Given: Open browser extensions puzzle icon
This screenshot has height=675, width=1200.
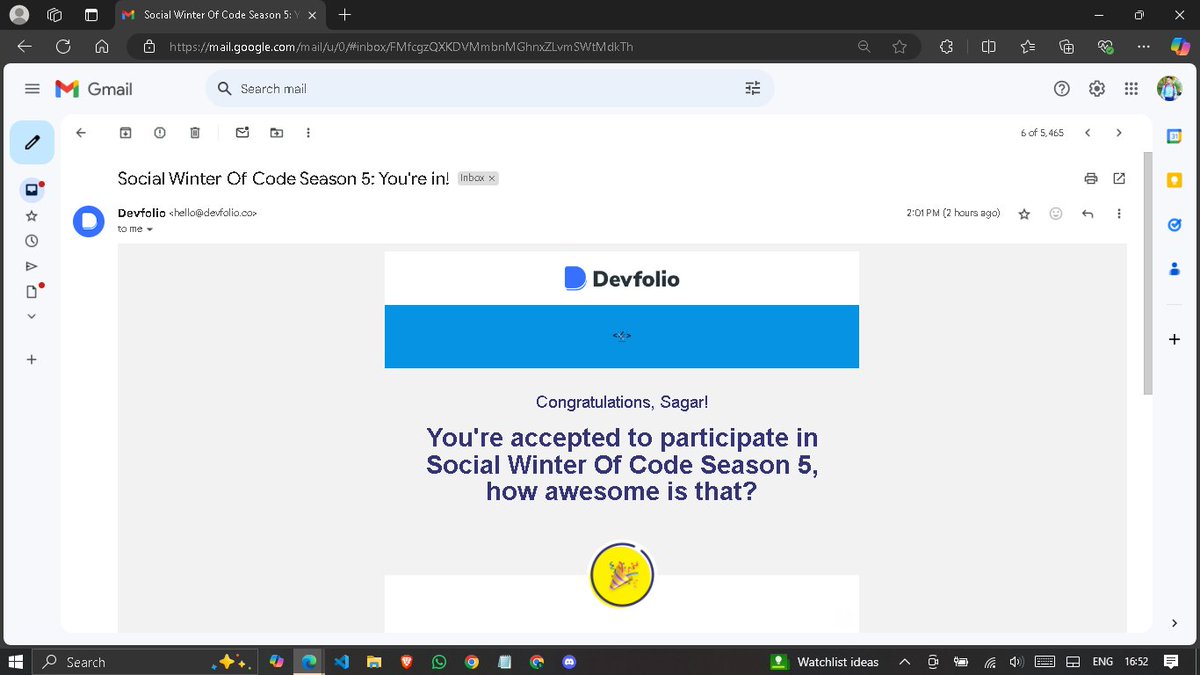Looking at the screenshot, I should [x=947, y=46].
